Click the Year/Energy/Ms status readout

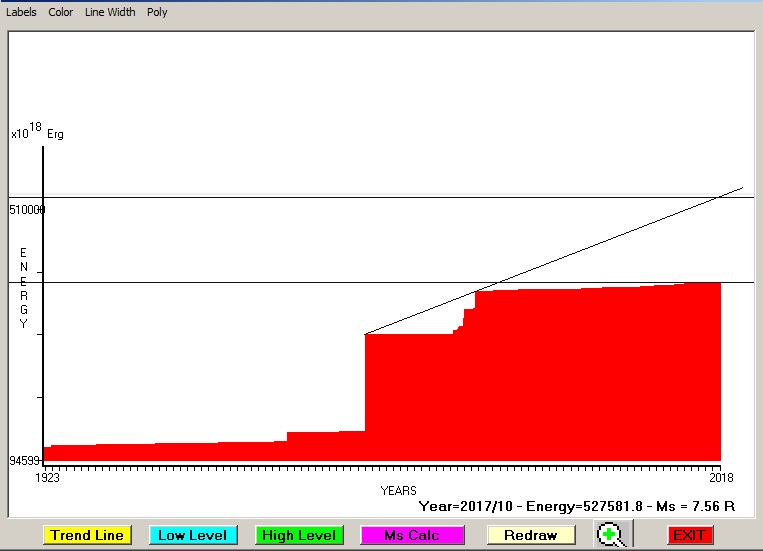577,507
